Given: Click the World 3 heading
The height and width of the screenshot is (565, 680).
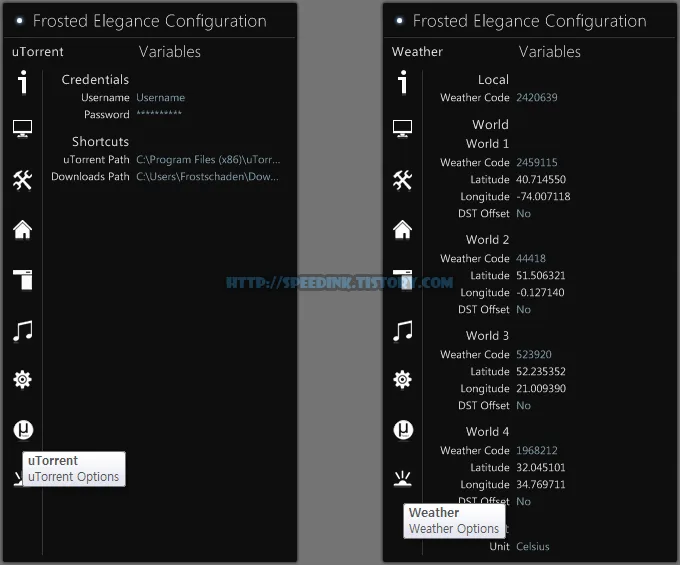Looking at the screenshot, I should 487,336.
